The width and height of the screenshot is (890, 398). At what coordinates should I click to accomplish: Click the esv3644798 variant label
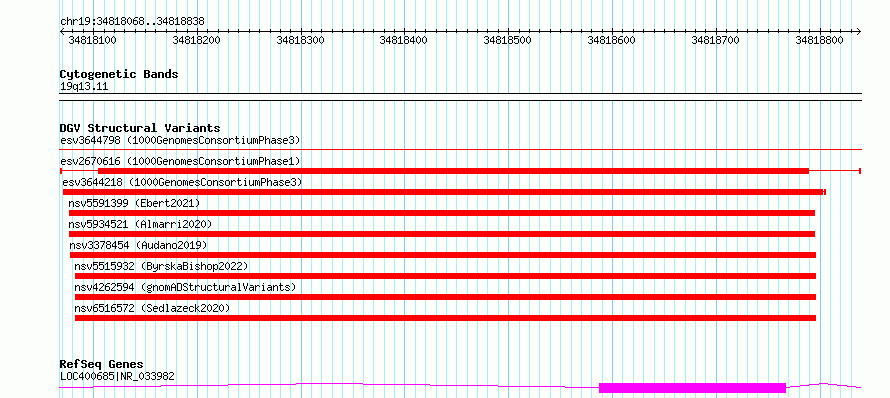(180, 140)
